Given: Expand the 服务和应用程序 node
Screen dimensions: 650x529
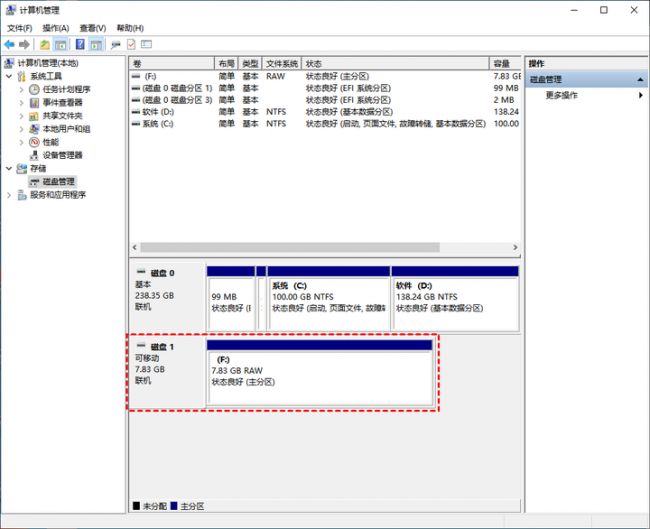Looking at the screenshot, I should [x=9, y=195].
